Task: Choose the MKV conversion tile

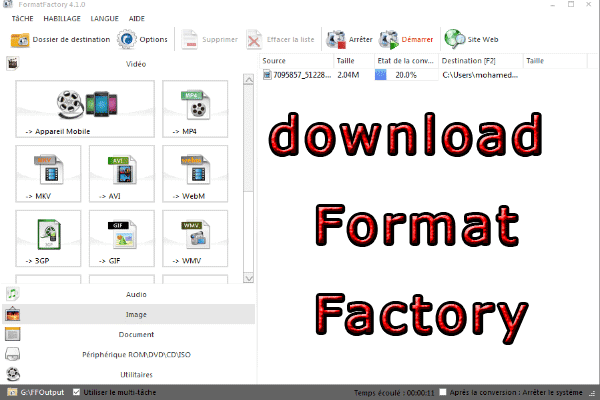Action: coord(48,173)
